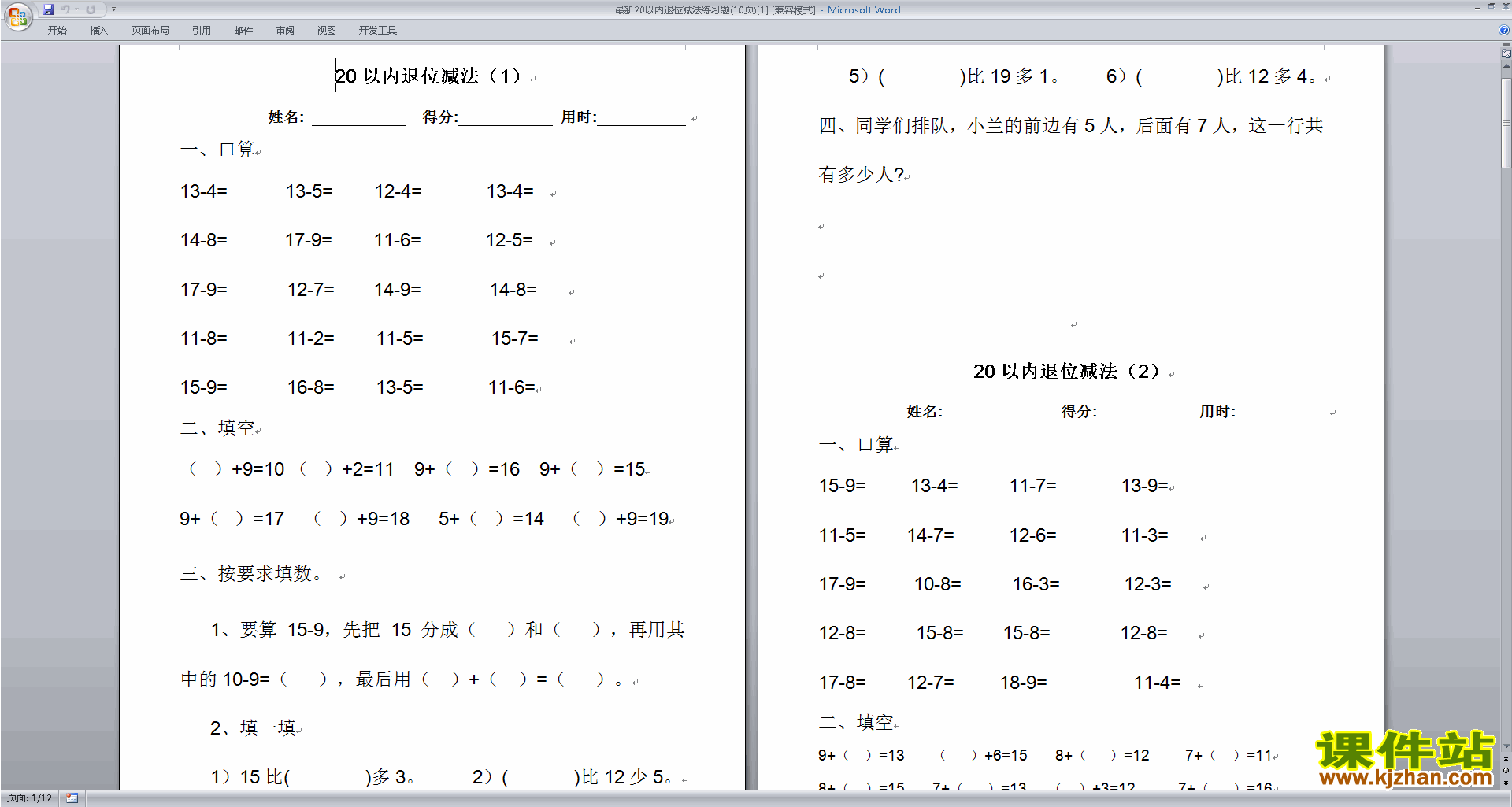Switch to the 视图 tab

pos(327,30)
